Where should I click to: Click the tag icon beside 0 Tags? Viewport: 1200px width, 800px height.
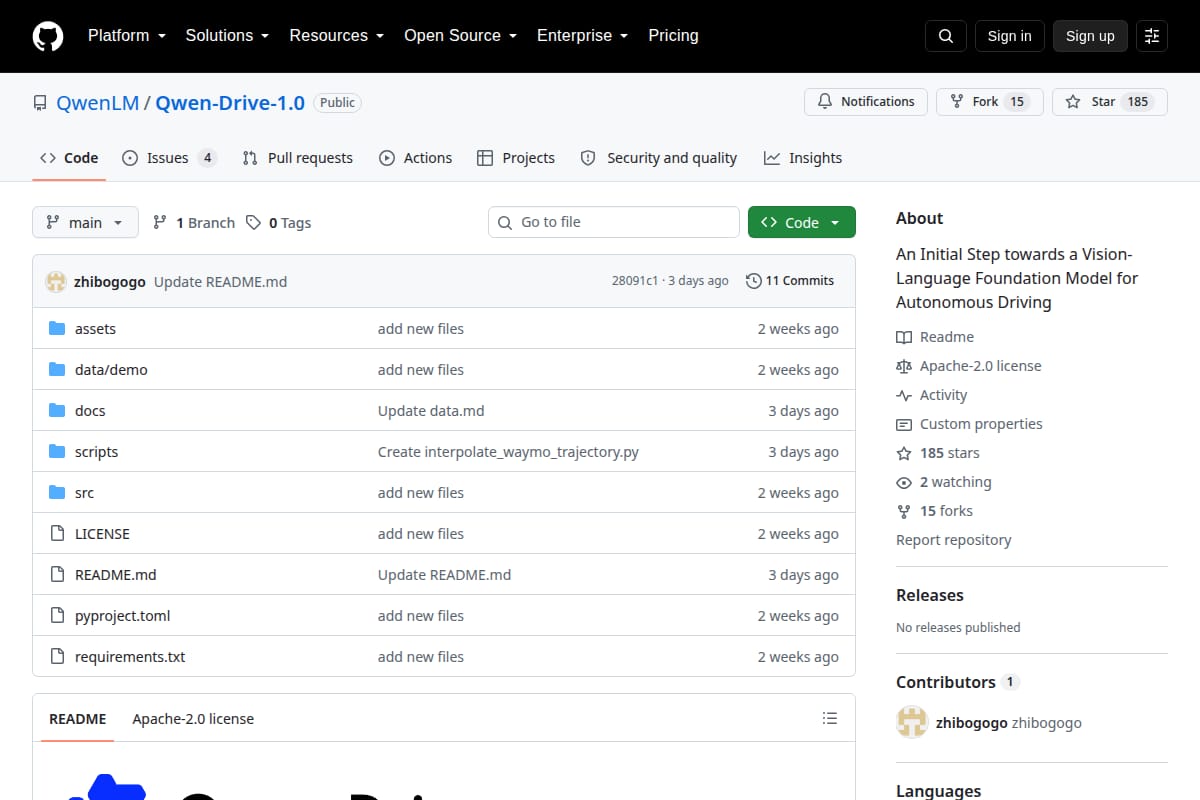tap(254, 222)
